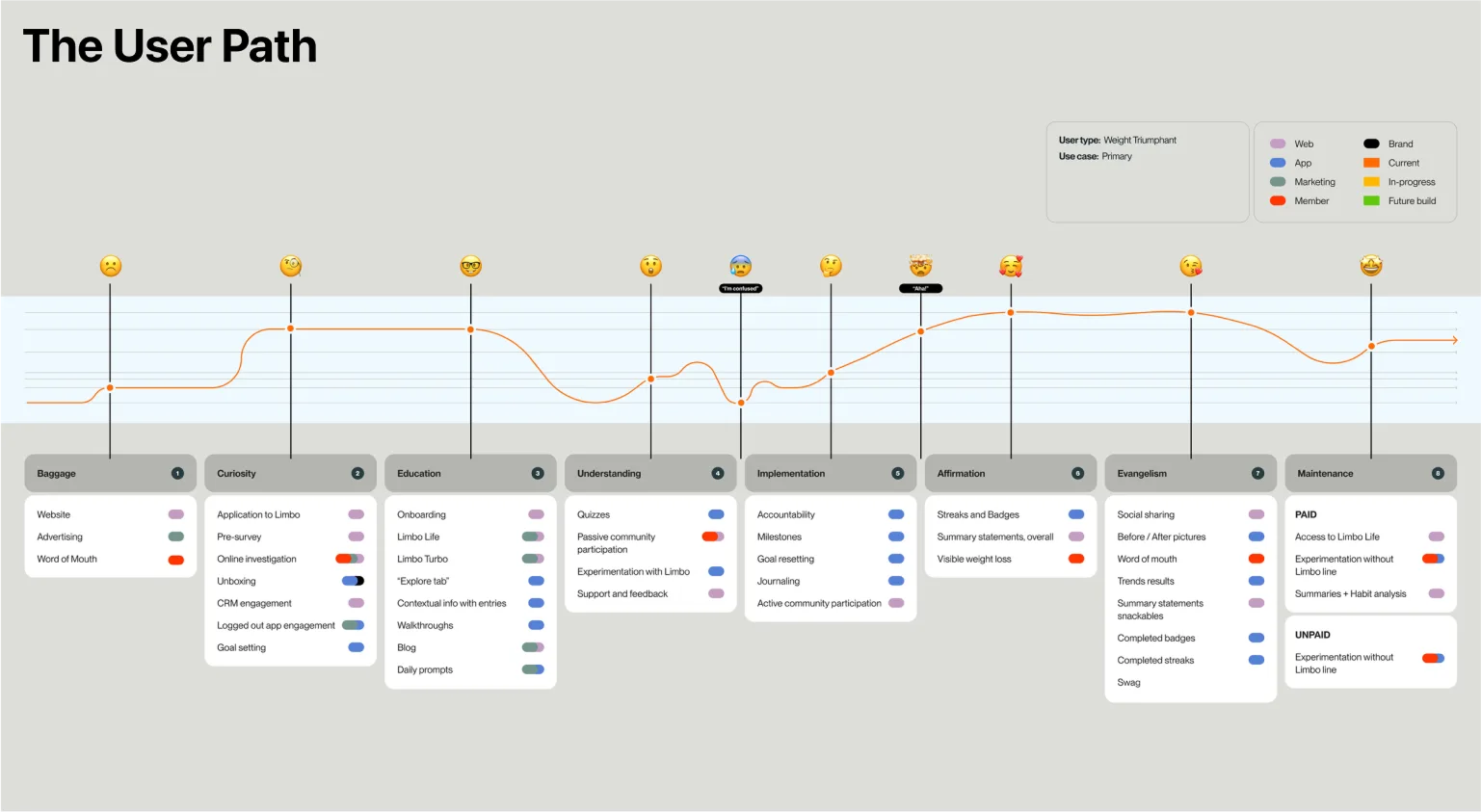Viewport: 1481px width, 812px height.
Task: Click the purple pill beside Social sharing
Action: tap(1256, 514)
